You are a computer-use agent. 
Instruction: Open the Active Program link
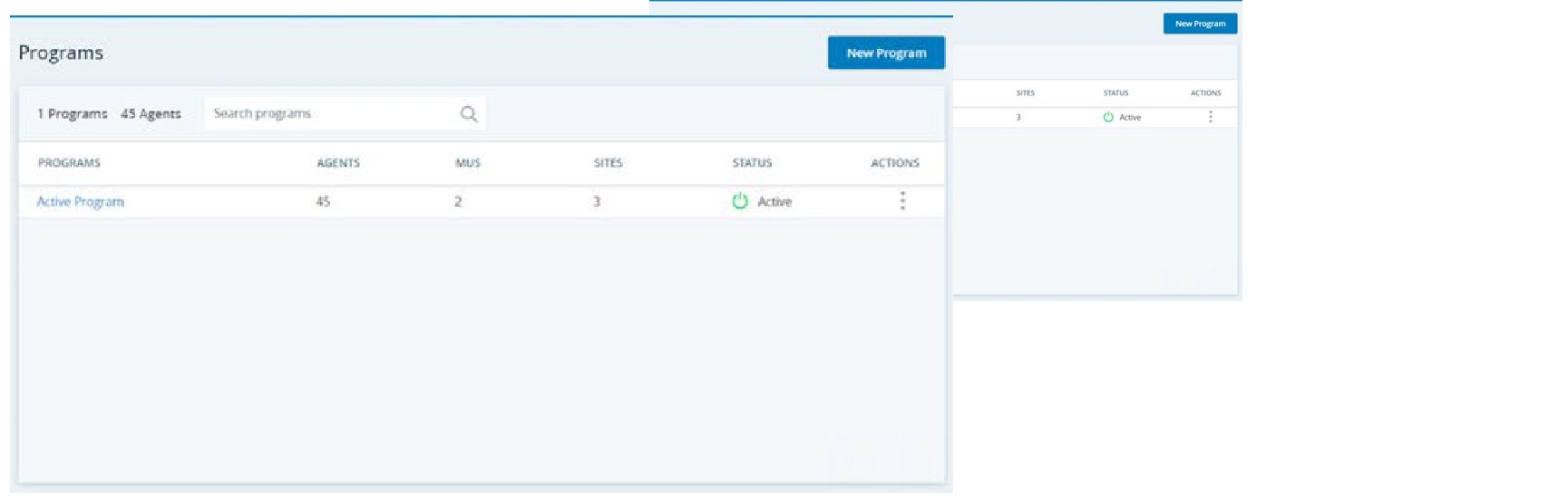(x=81, y=202)
